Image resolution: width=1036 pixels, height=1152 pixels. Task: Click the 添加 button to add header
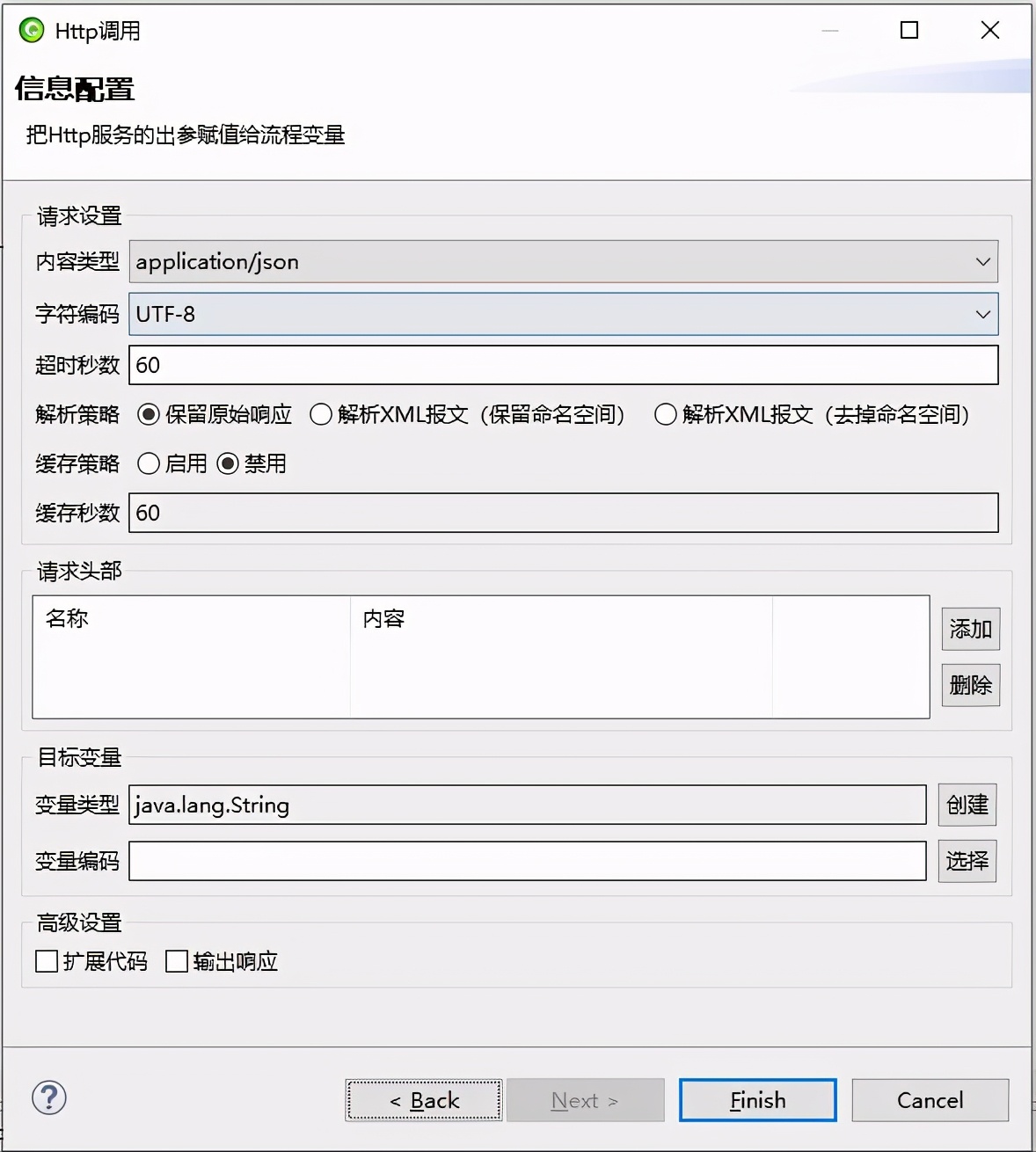[x=970, y=629]
